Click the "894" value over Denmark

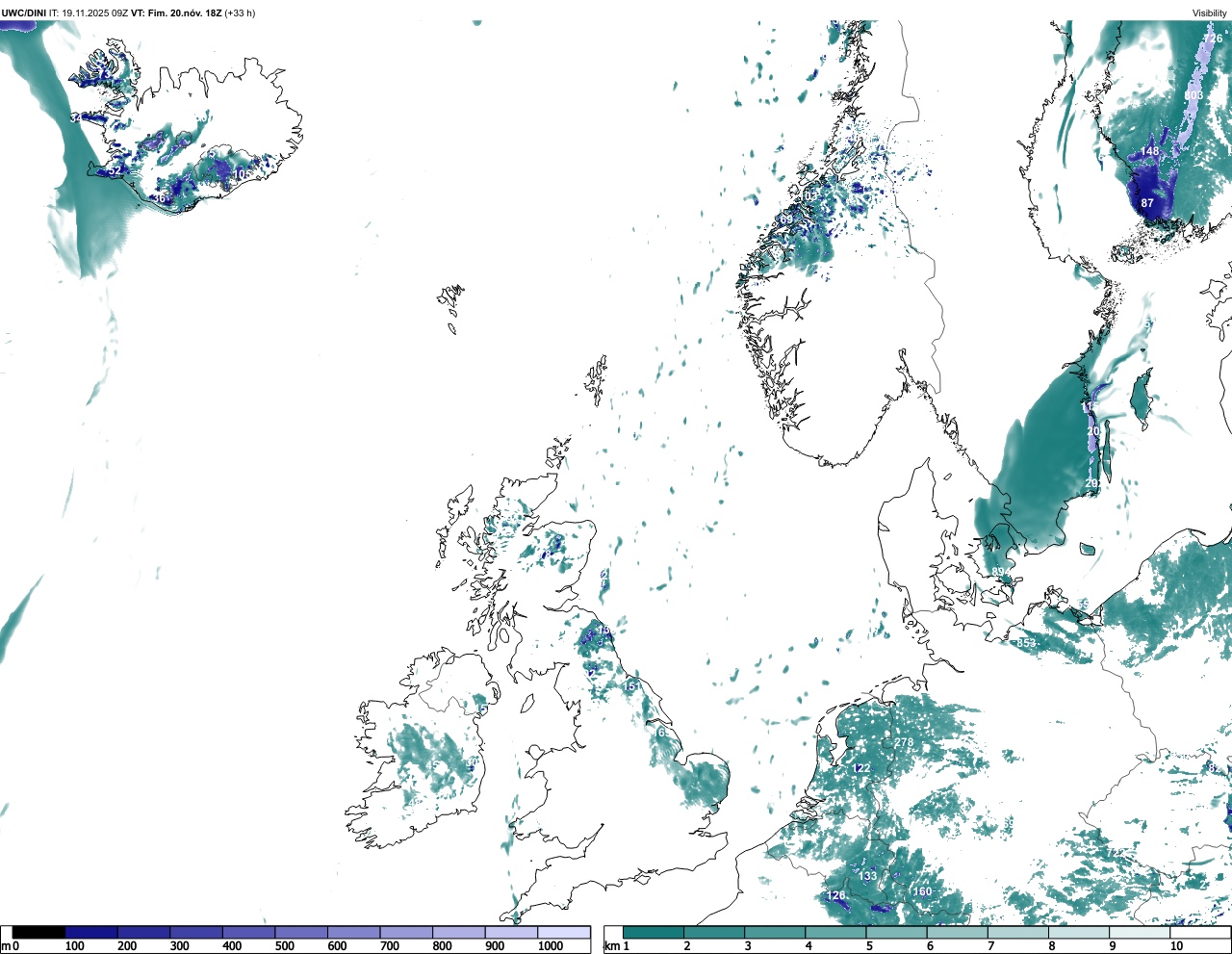tap(1002, 573)
